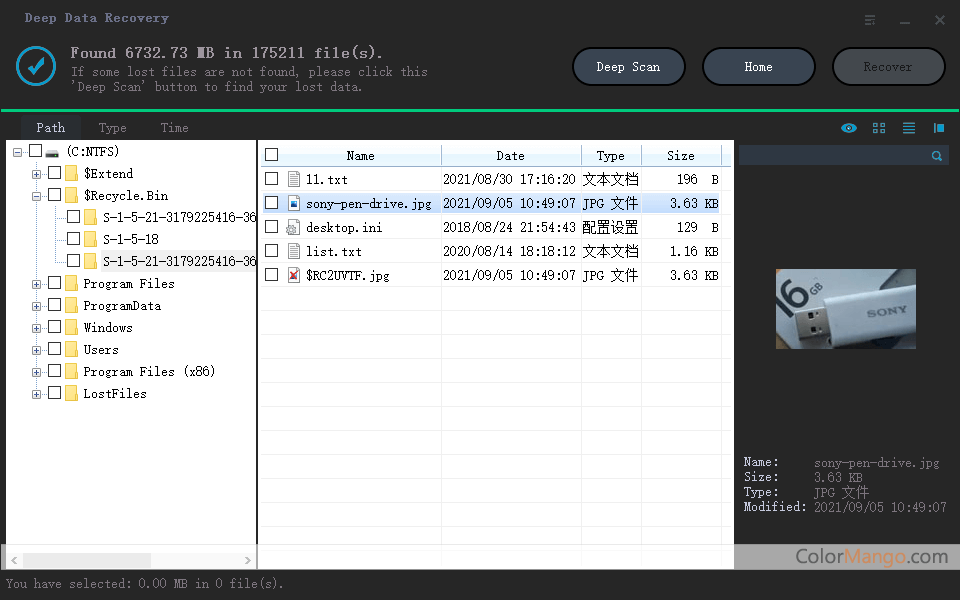960x600 pixels.
Task: Open the settings menu icon in title bar
Action: [870, 19]
